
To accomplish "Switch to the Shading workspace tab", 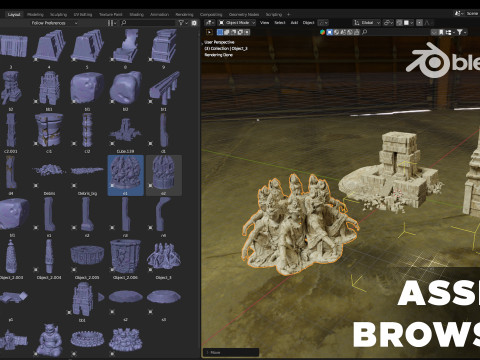I will coord(136,14).
